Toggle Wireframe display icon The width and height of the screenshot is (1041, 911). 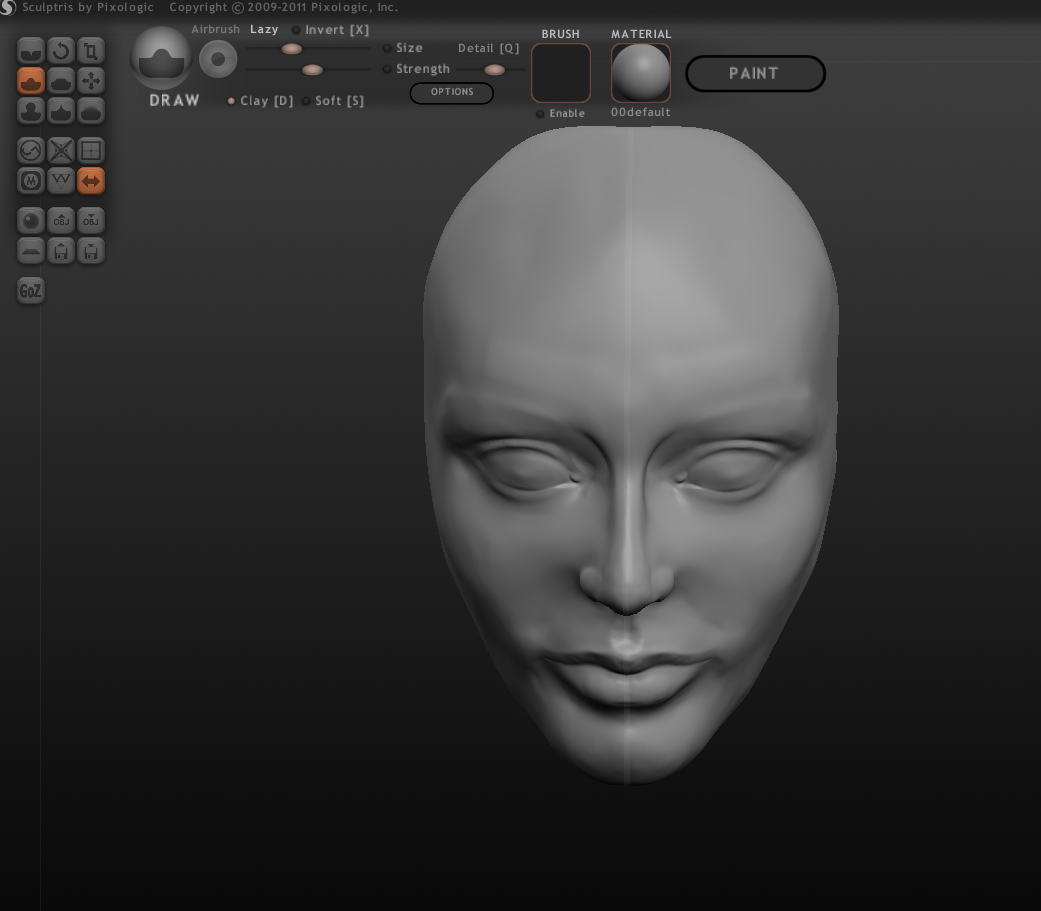coord(61,181)
